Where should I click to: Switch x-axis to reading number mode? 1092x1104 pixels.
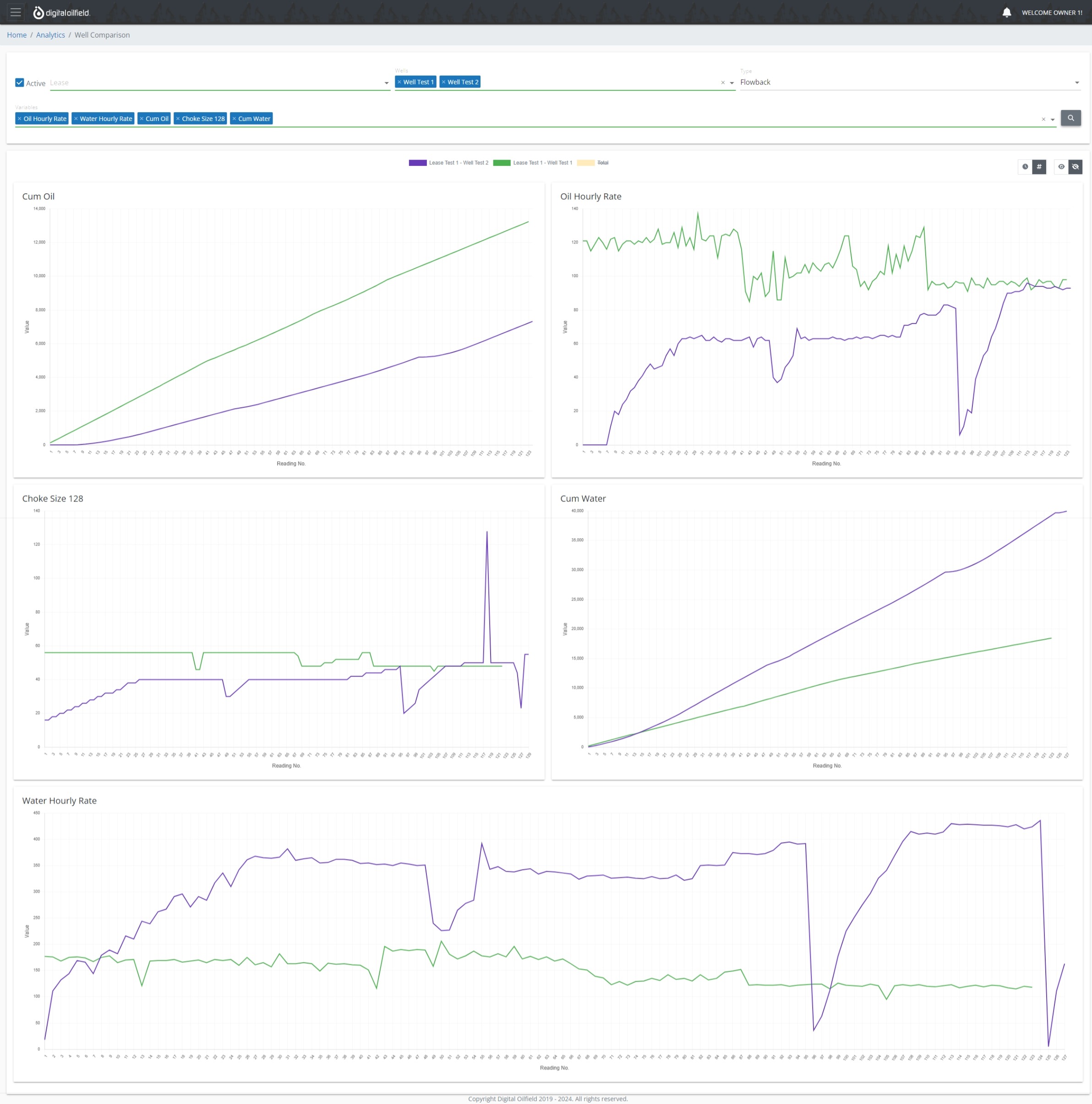pos(1039,167)
